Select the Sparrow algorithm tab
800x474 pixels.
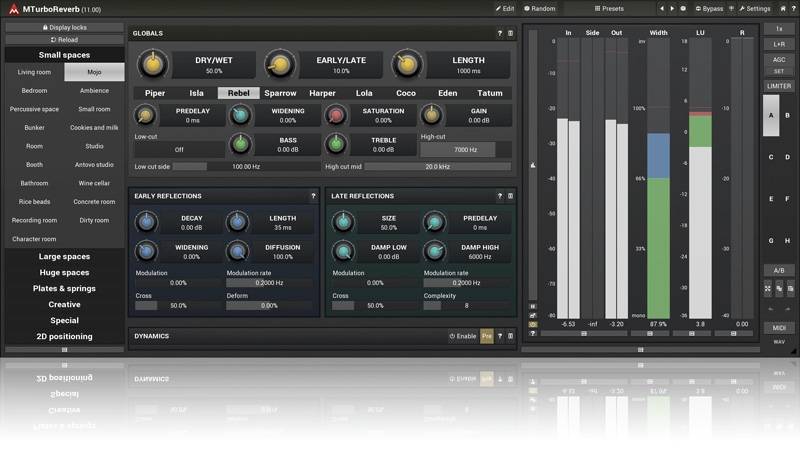click(280, 93)
